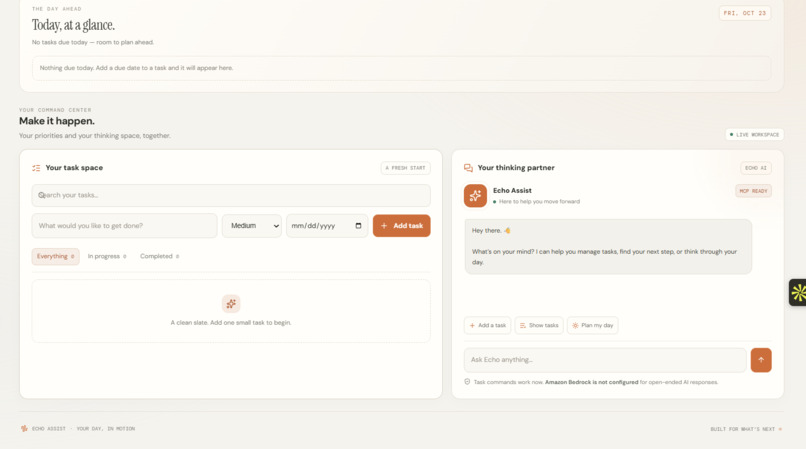The height and width of the screenshot is (449, 806).
Task: Focus the Search your tasks field
Action: click(231, 195)
